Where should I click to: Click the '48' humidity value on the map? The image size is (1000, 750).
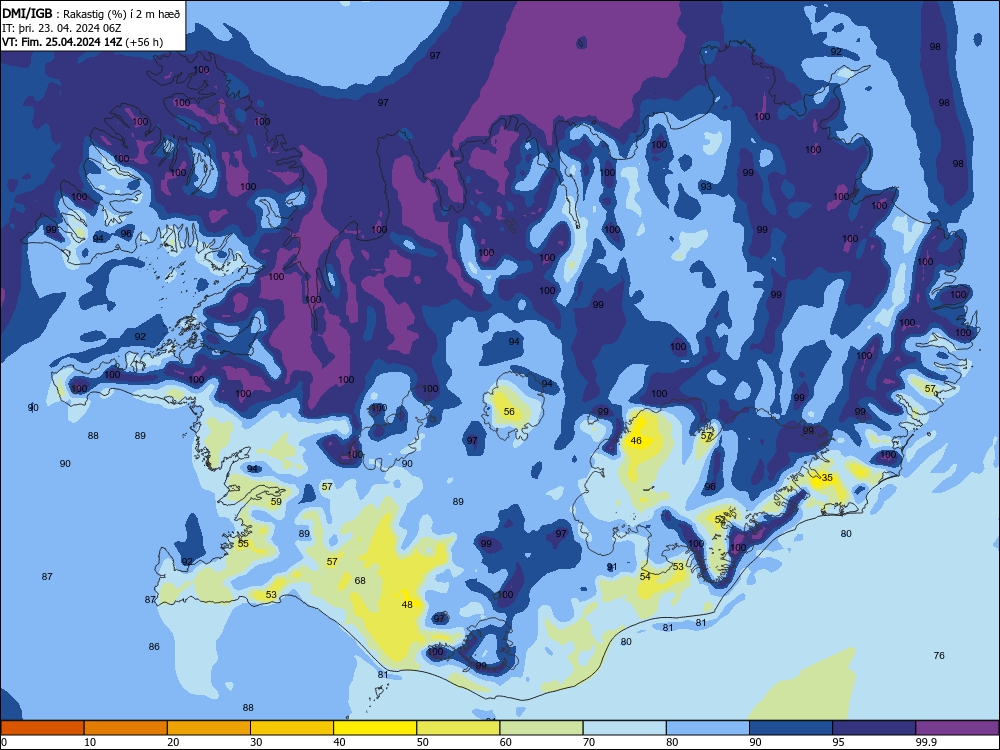pos(407,605)
